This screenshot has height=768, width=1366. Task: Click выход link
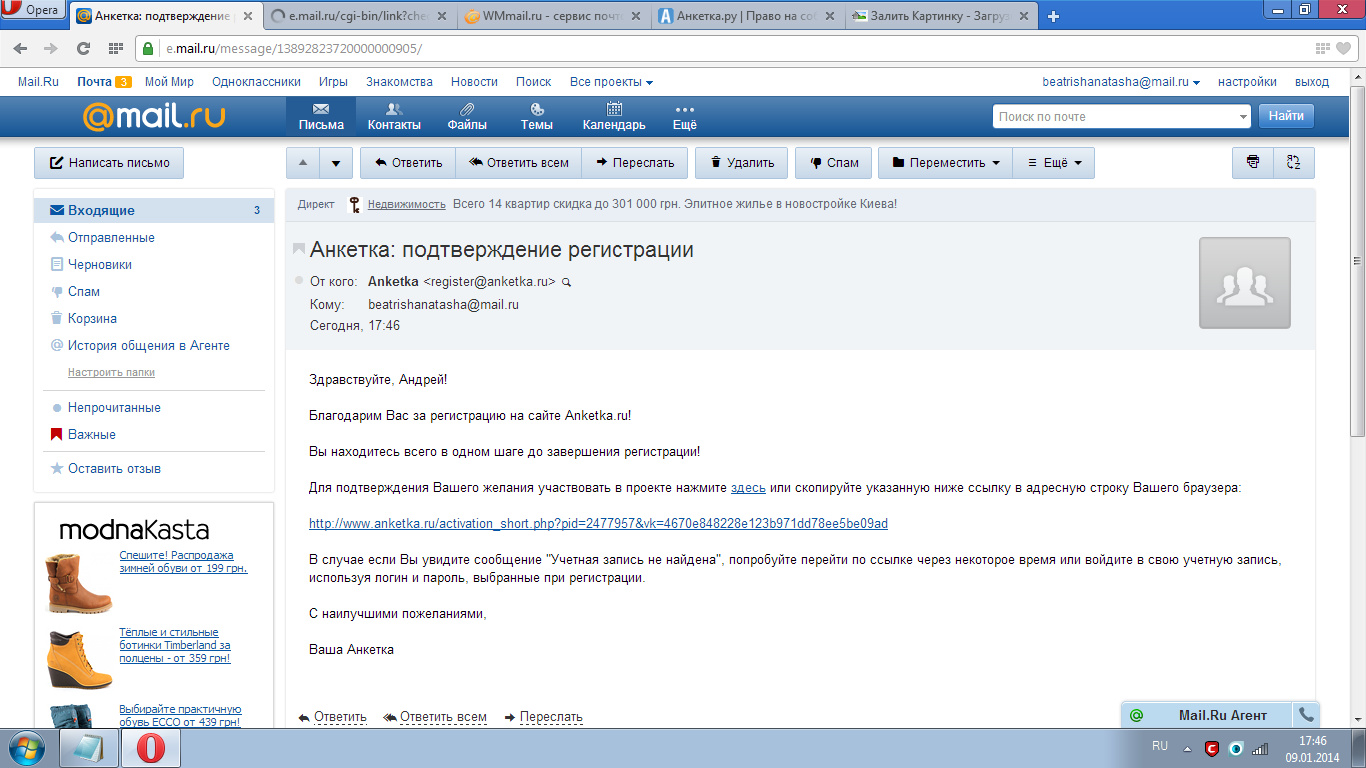[x=1312, y=82]
